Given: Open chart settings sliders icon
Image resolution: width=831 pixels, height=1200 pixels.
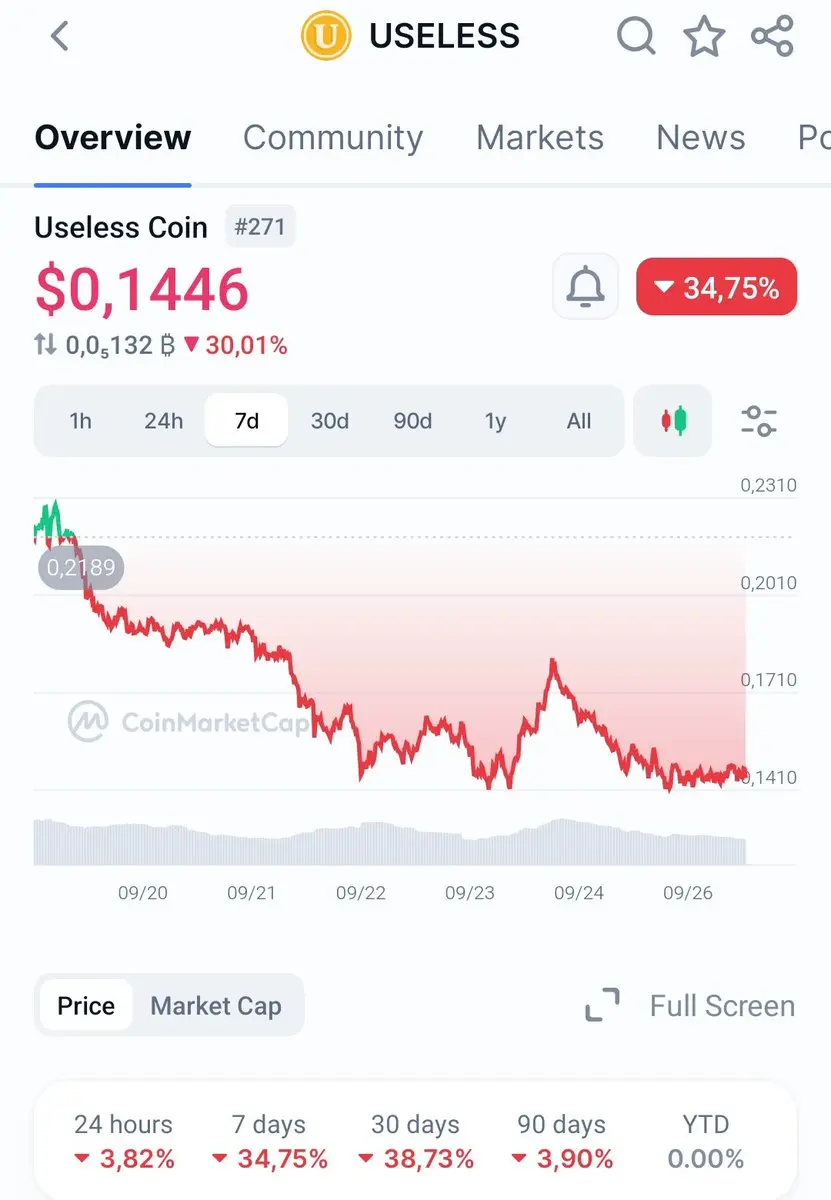Looking at the screenshot, I should pos(759,421).
